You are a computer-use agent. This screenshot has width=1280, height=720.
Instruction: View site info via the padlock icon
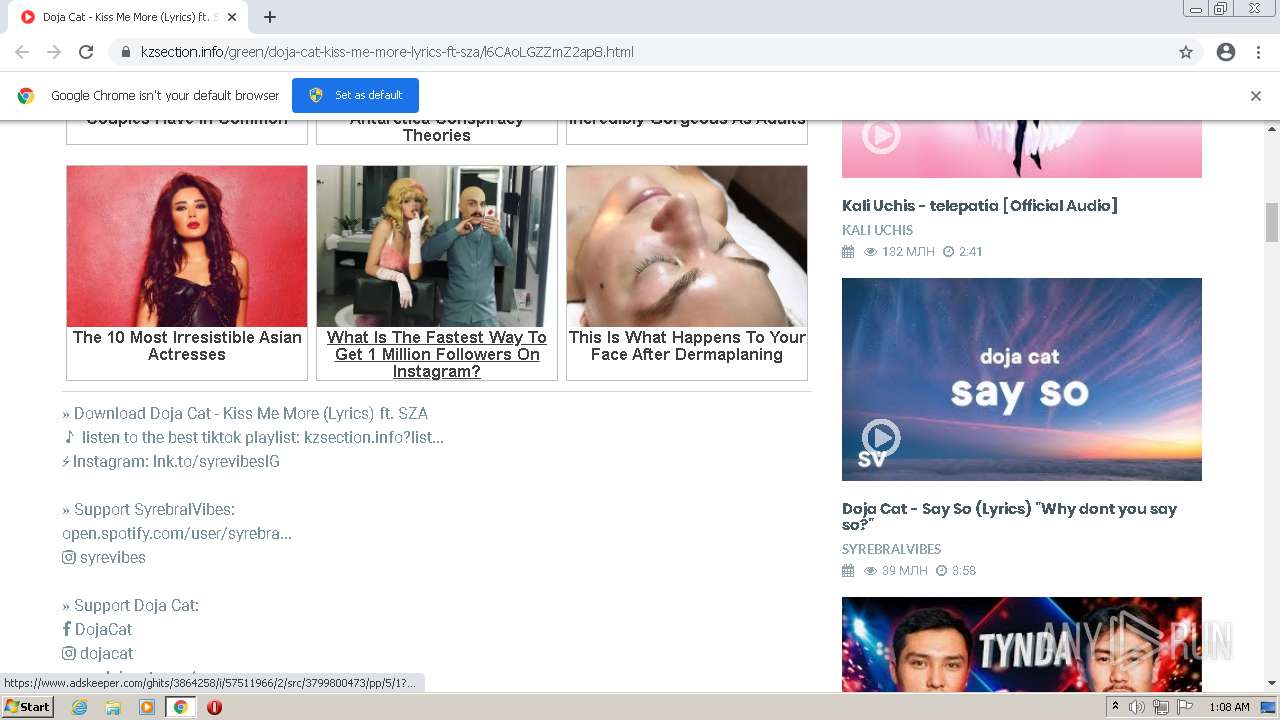(126, 52)
